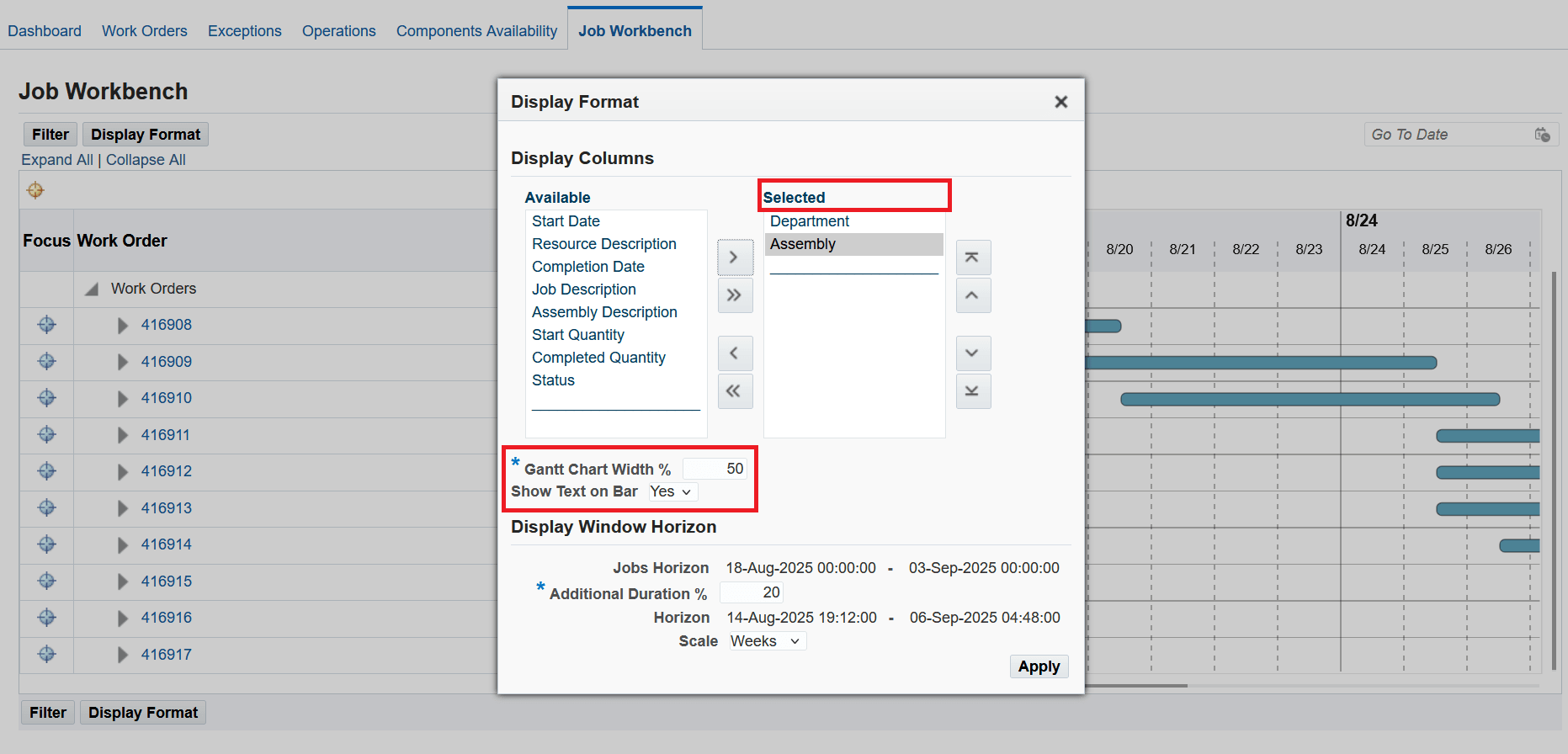Open the Scale dropdown set to Weeks
This screenshot has height=754, width=1568.
tap(767, 641)
